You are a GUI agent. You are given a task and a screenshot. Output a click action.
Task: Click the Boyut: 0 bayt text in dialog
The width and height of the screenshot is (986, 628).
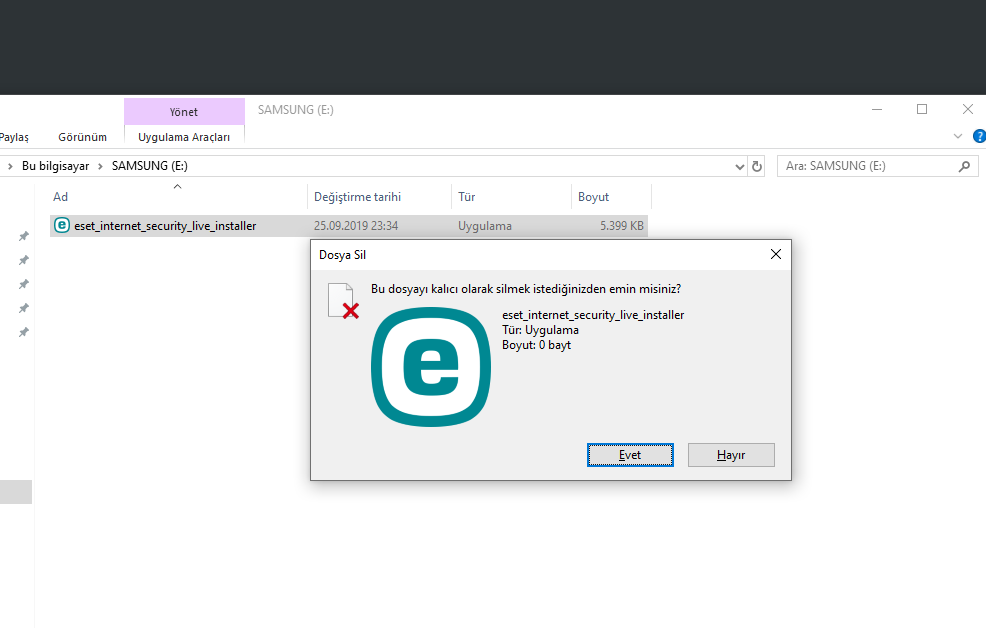click(536, 345)
